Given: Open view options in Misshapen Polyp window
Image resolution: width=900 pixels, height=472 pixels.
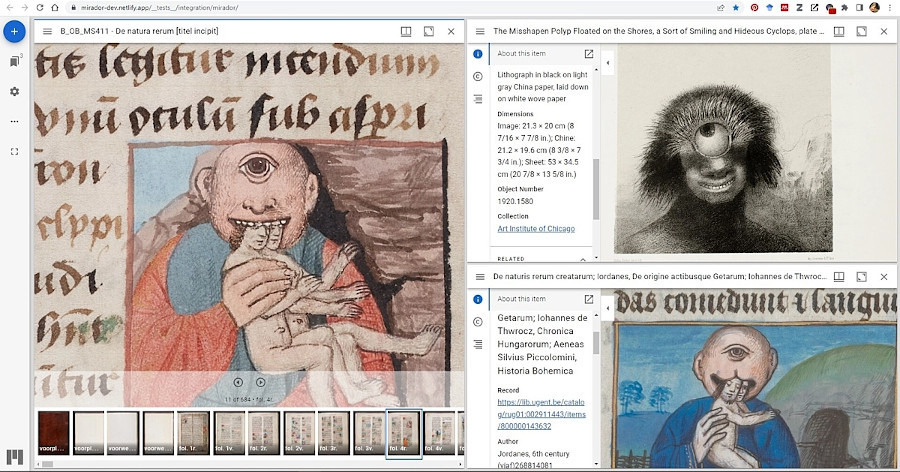Looking at the screenshot, I should tap(839, 32).
